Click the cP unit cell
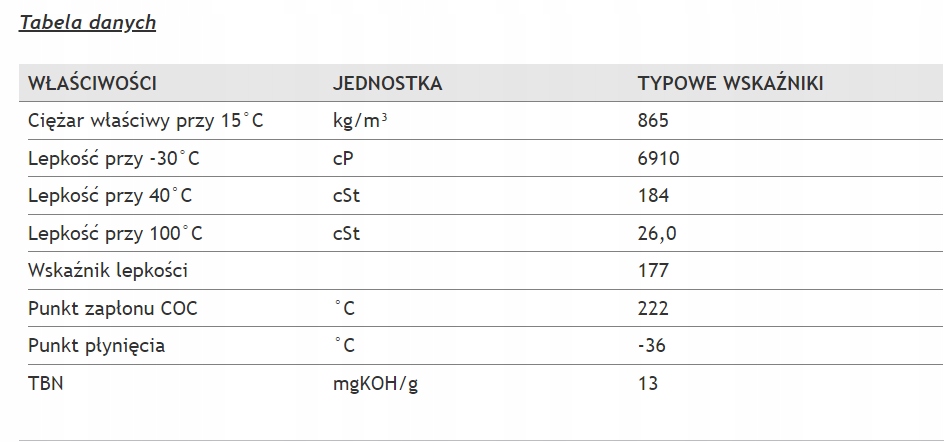This screenshot has height=442, width=944. click(x=343, y=158)
